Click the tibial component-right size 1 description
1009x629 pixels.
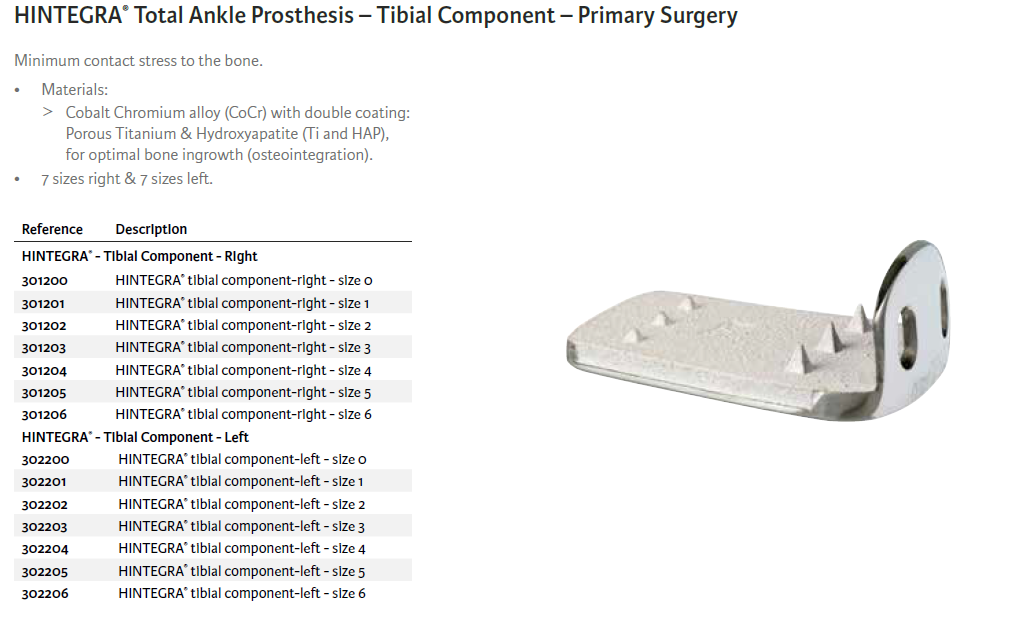(243, 303)
